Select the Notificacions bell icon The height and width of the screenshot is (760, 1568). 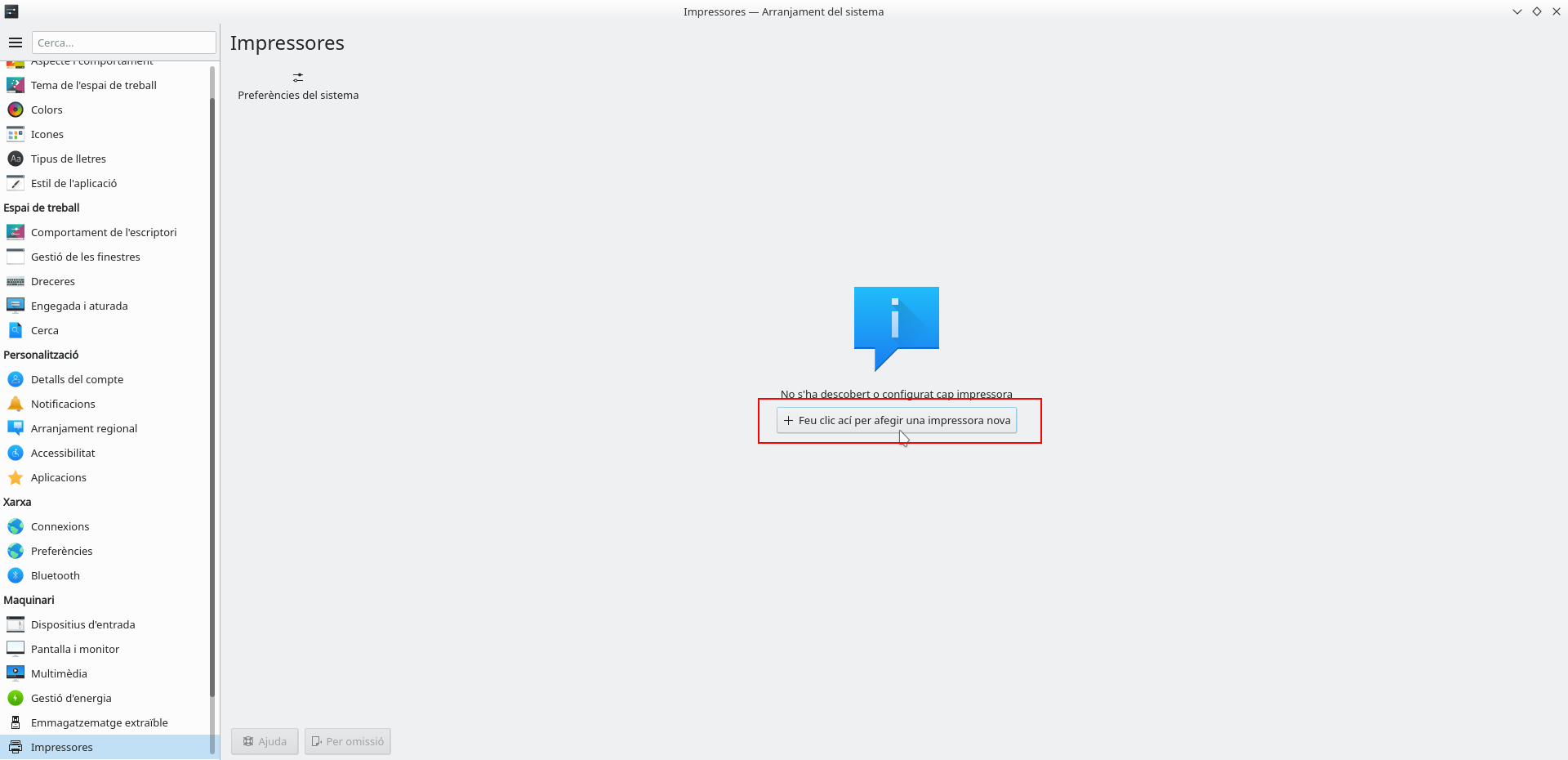(x=16, y=404)
